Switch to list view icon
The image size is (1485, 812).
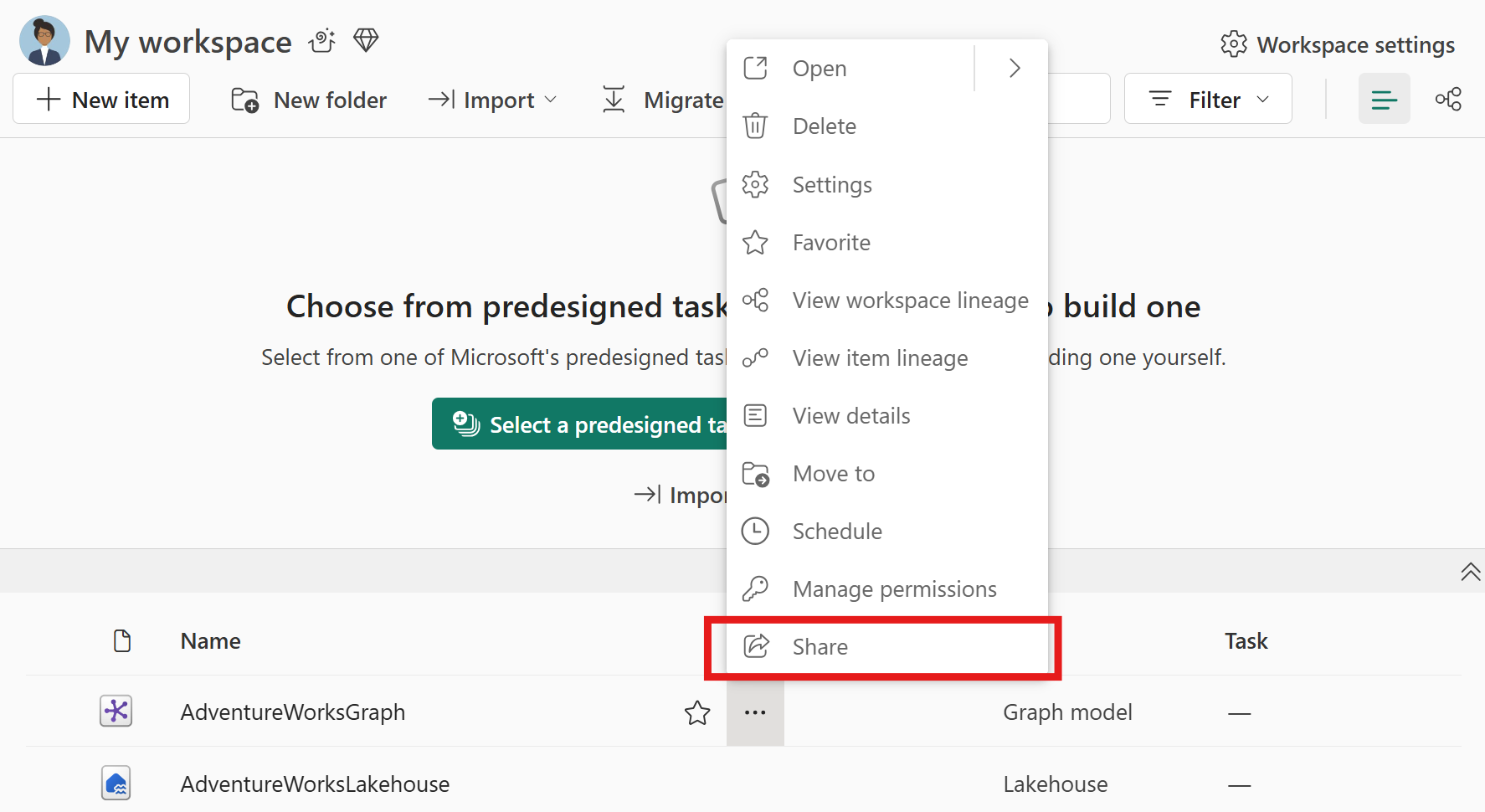click(x=1384, y=99)
